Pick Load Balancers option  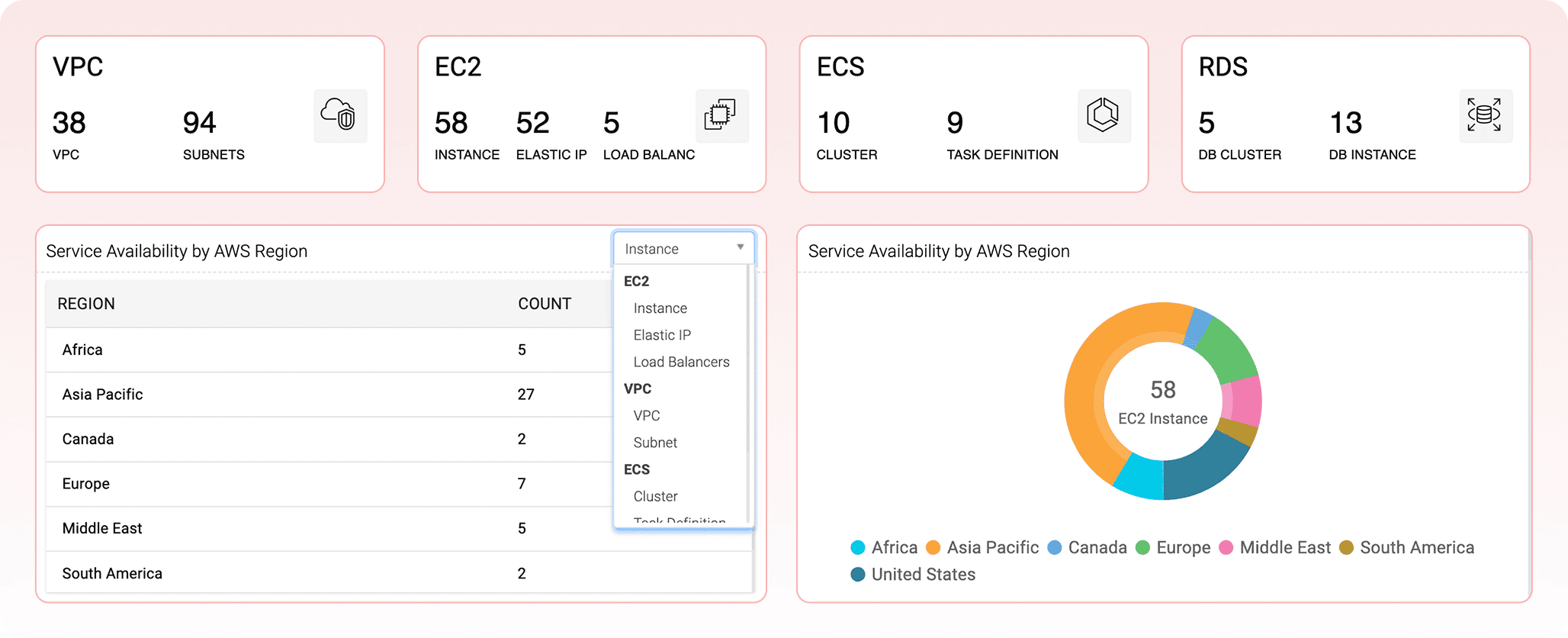(x=681, y=362)
